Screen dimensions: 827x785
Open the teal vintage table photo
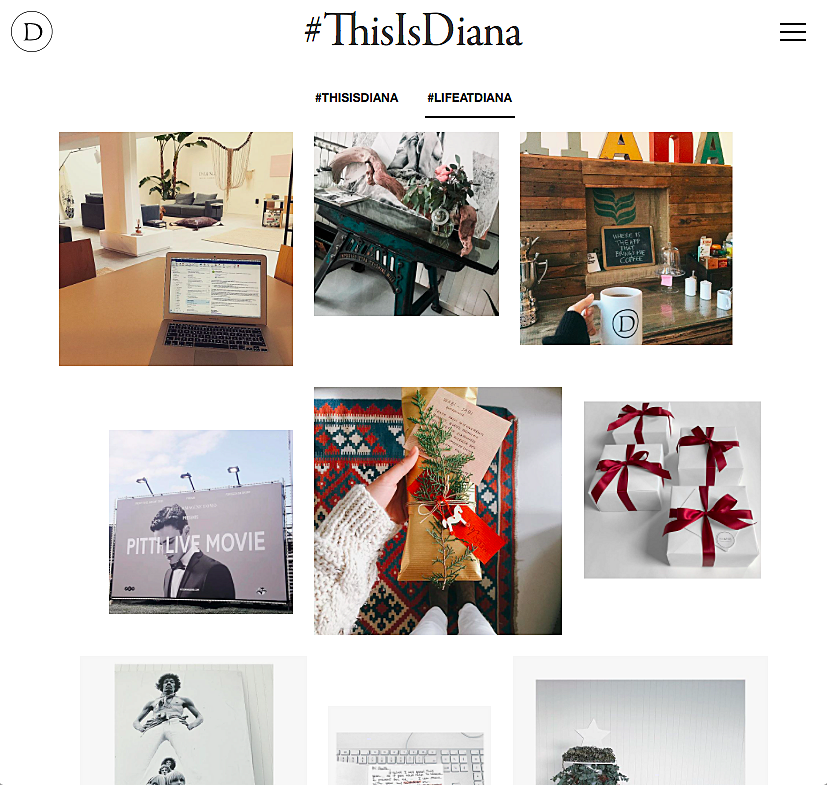[x=406, y=224]
